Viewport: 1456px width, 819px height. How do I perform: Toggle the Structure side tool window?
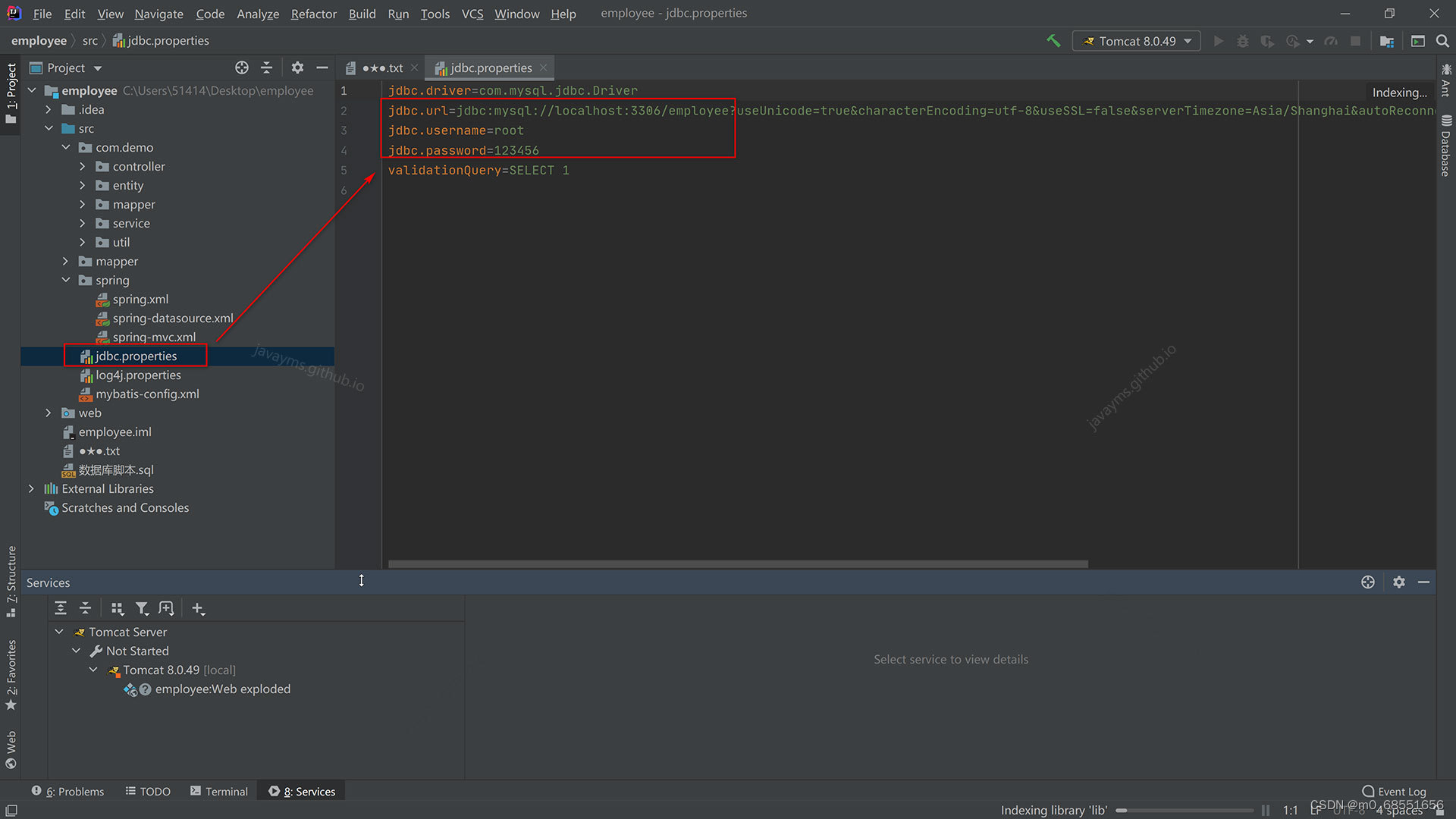[x=11, y=581]
